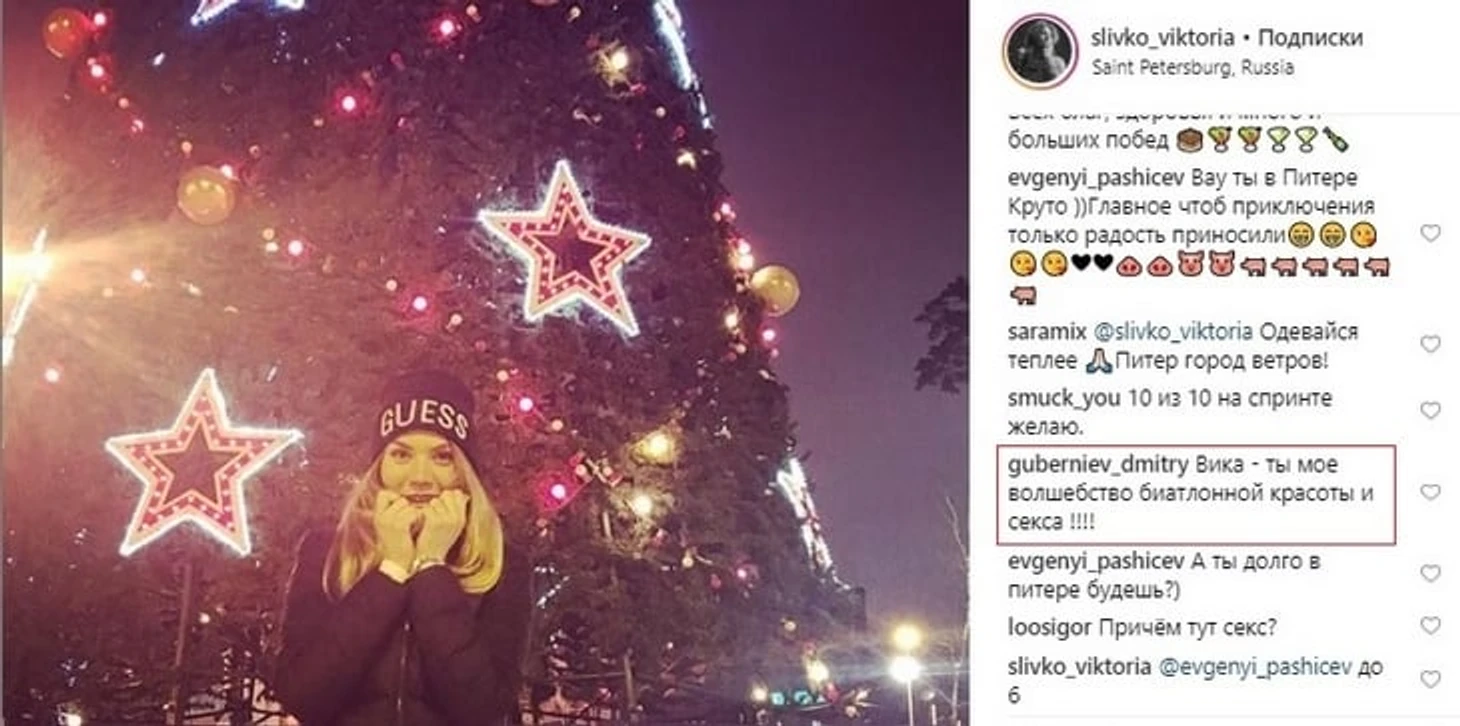
Task: Click the Christmas tree post photo
Action: [484, 363]
